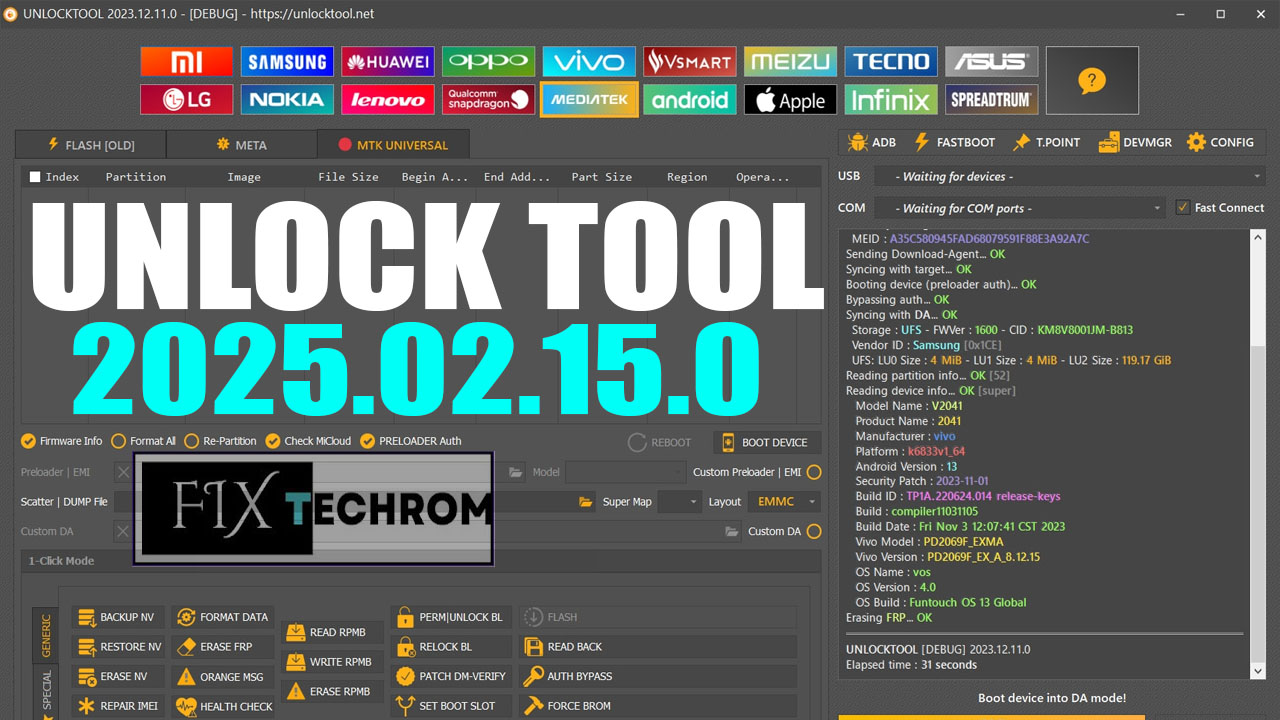The width and height of the screenshot is (1280, 720).
Task: Select the Huawei brand logo
Action: (388, 62)
